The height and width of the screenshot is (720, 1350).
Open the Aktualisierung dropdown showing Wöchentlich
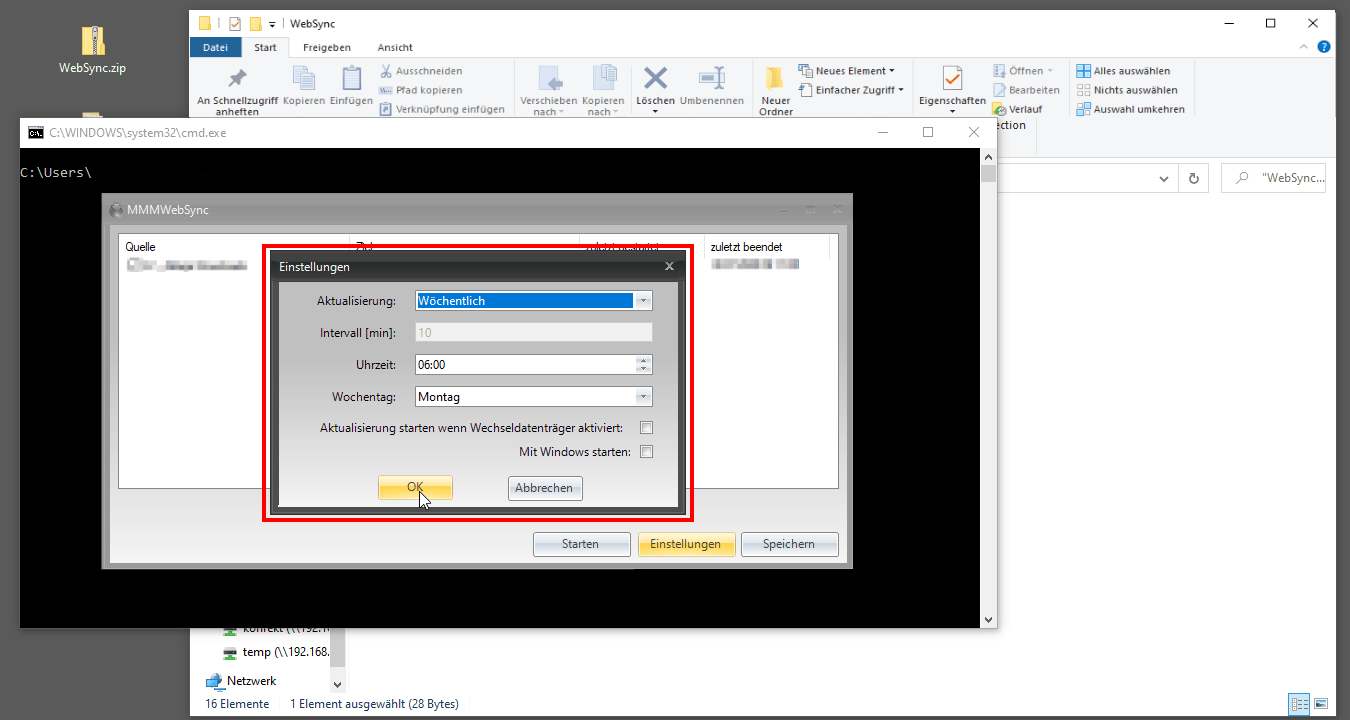[x=643, y=301]
